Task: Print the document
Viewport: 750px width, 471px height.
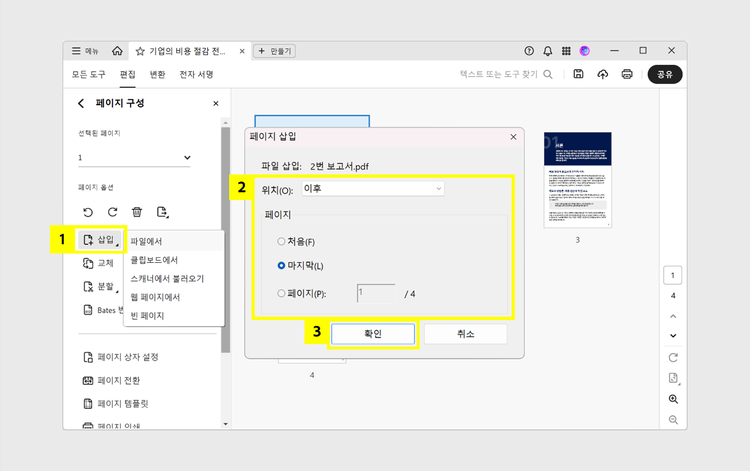Action: [627, 74]
